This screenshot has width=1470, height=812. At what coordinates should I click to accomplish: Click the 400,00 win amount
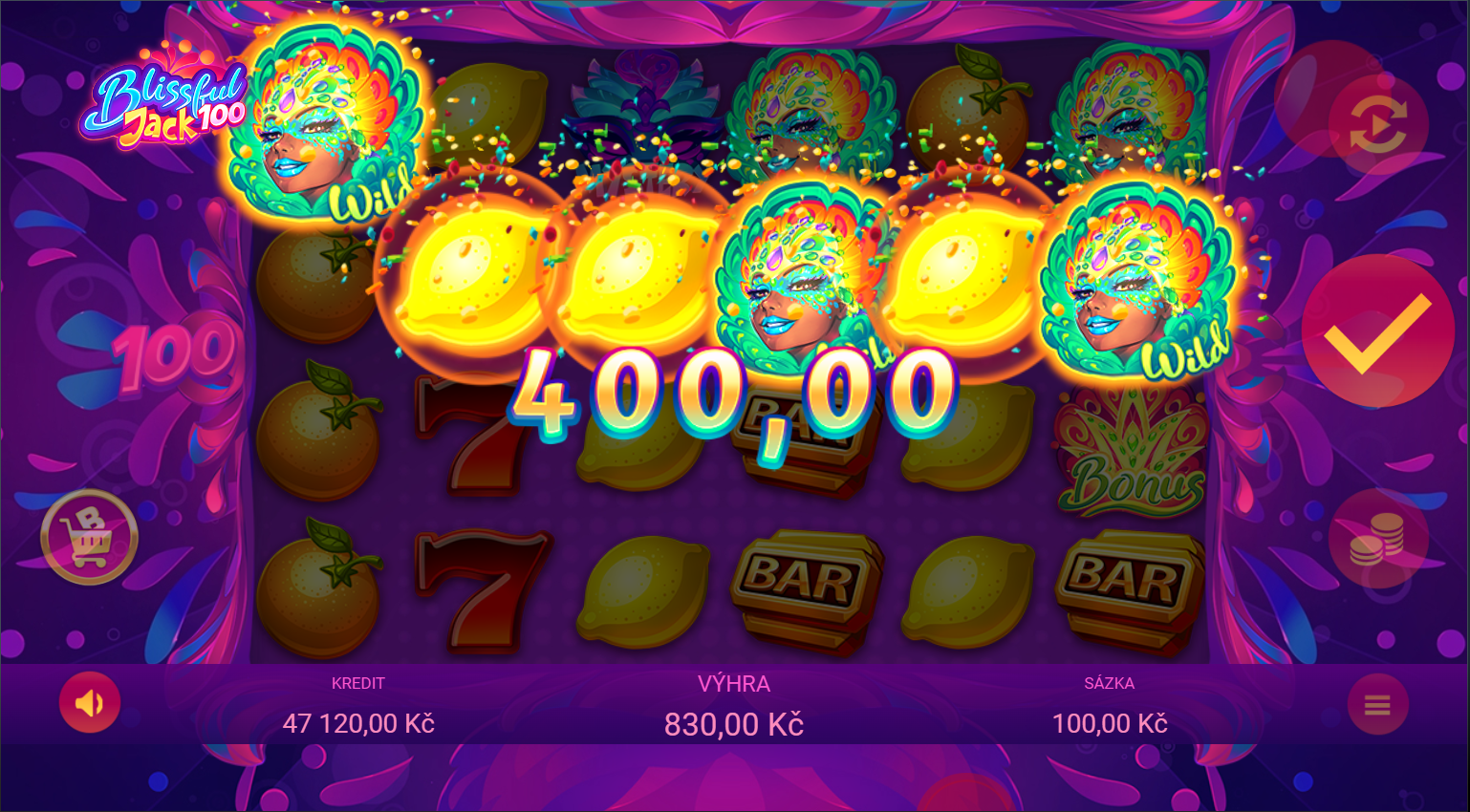tap(734, 396)
